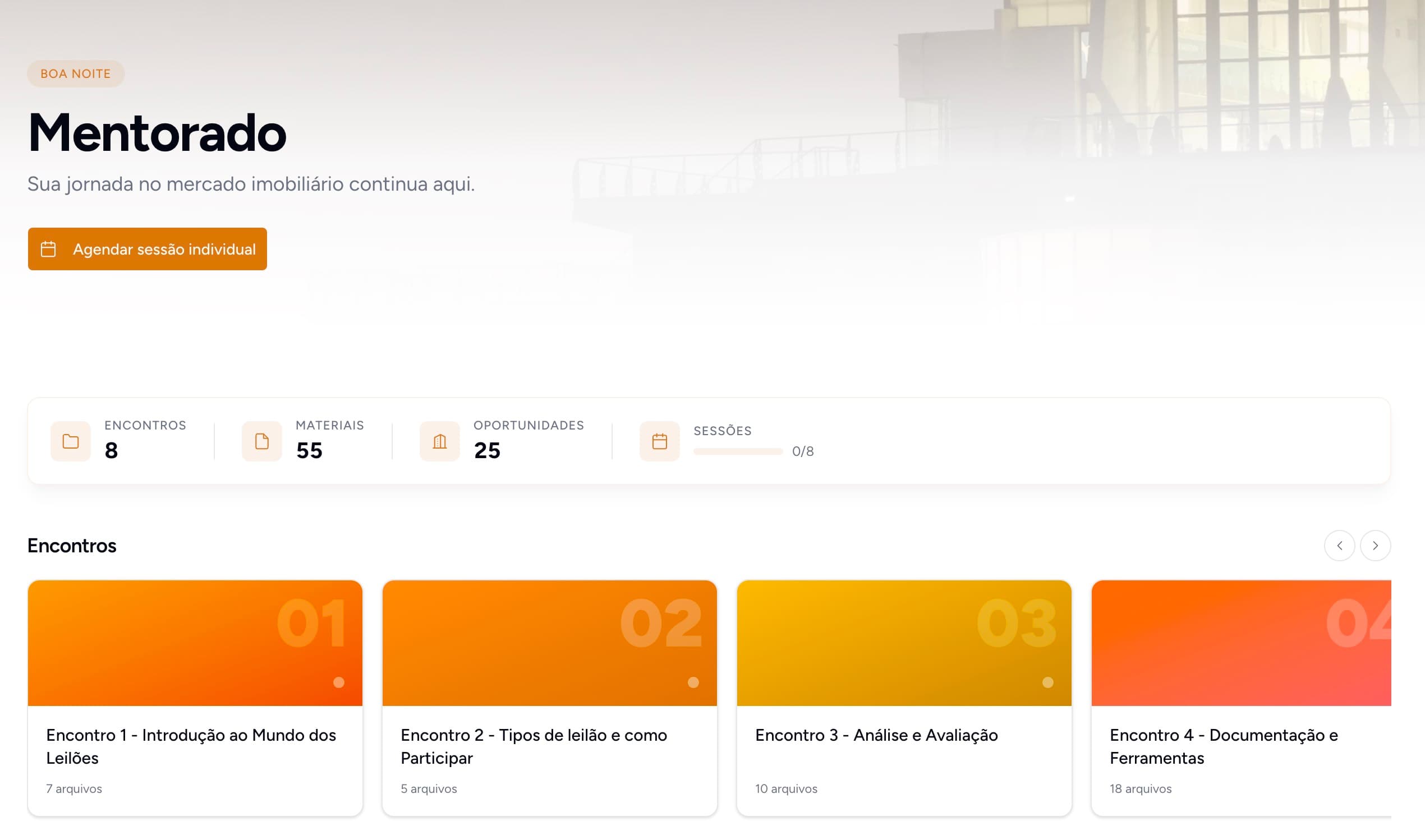Open Encontro 4 cover thumbnail
This screenshot has width=1425, height=840.
click(1241, 643)
